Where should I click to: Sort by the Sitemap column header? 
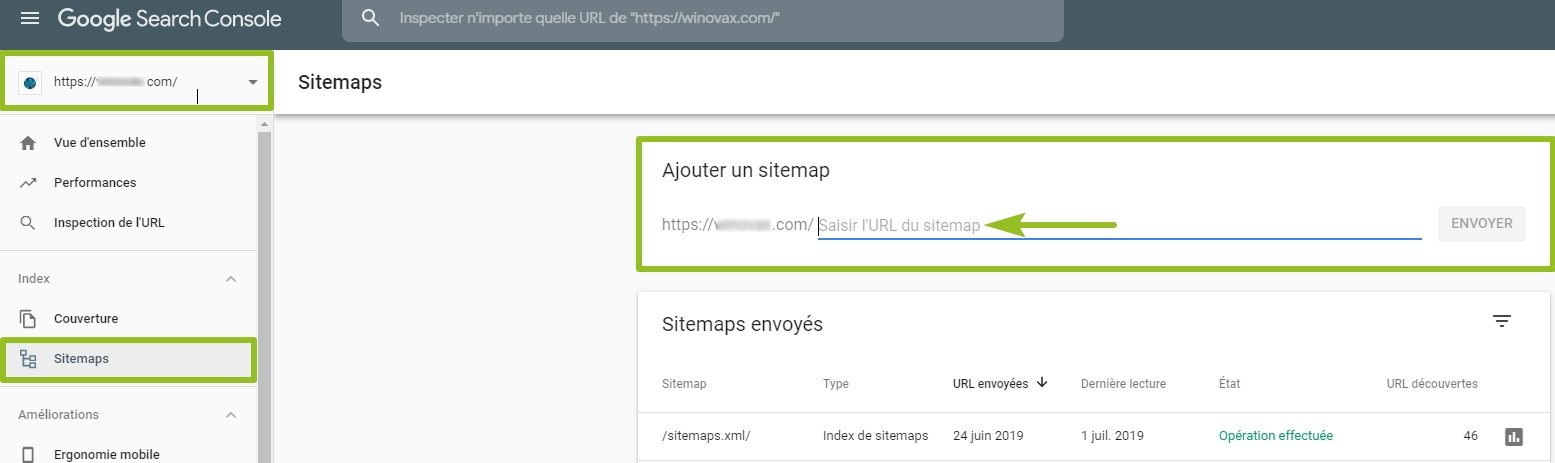pos(684,384)
